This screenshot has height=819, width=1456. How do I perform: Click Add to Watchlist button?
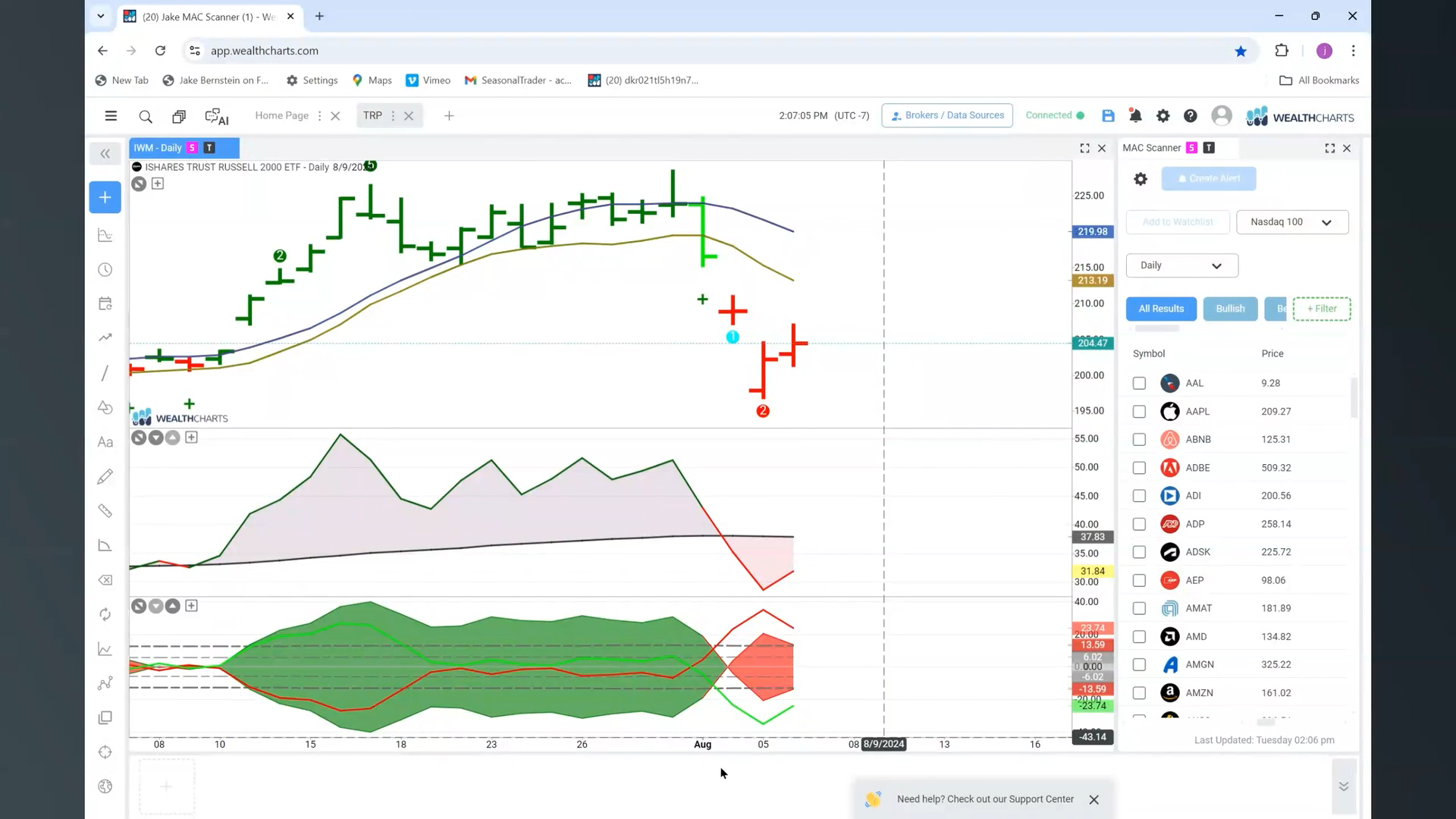pyautogui.click(x=1178, y=222)
